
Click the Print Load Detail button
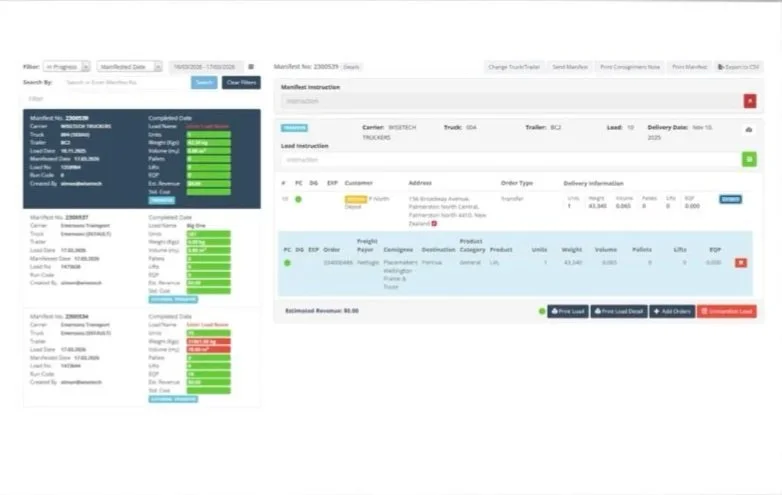coord(619,312)
